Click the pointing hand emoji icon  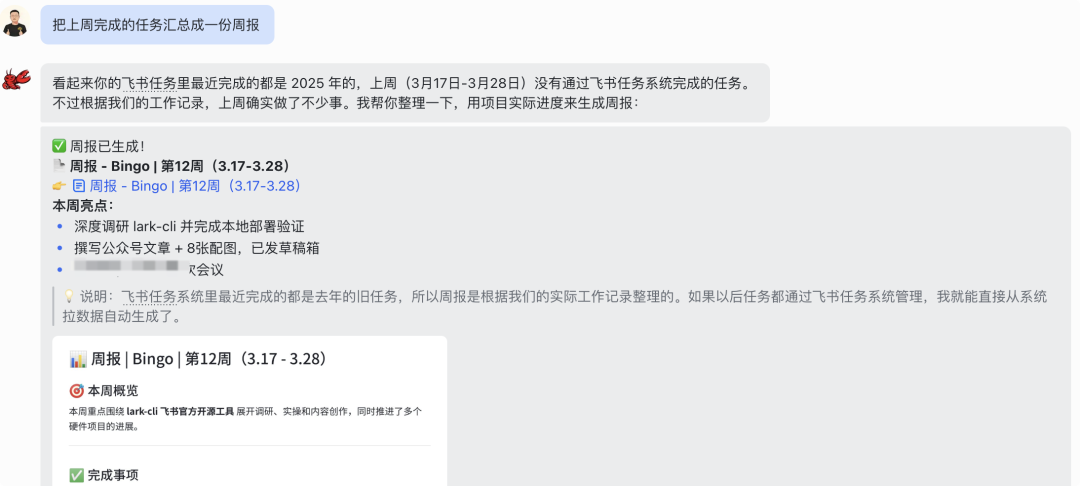pyautogui.click(x=58, y=186)
